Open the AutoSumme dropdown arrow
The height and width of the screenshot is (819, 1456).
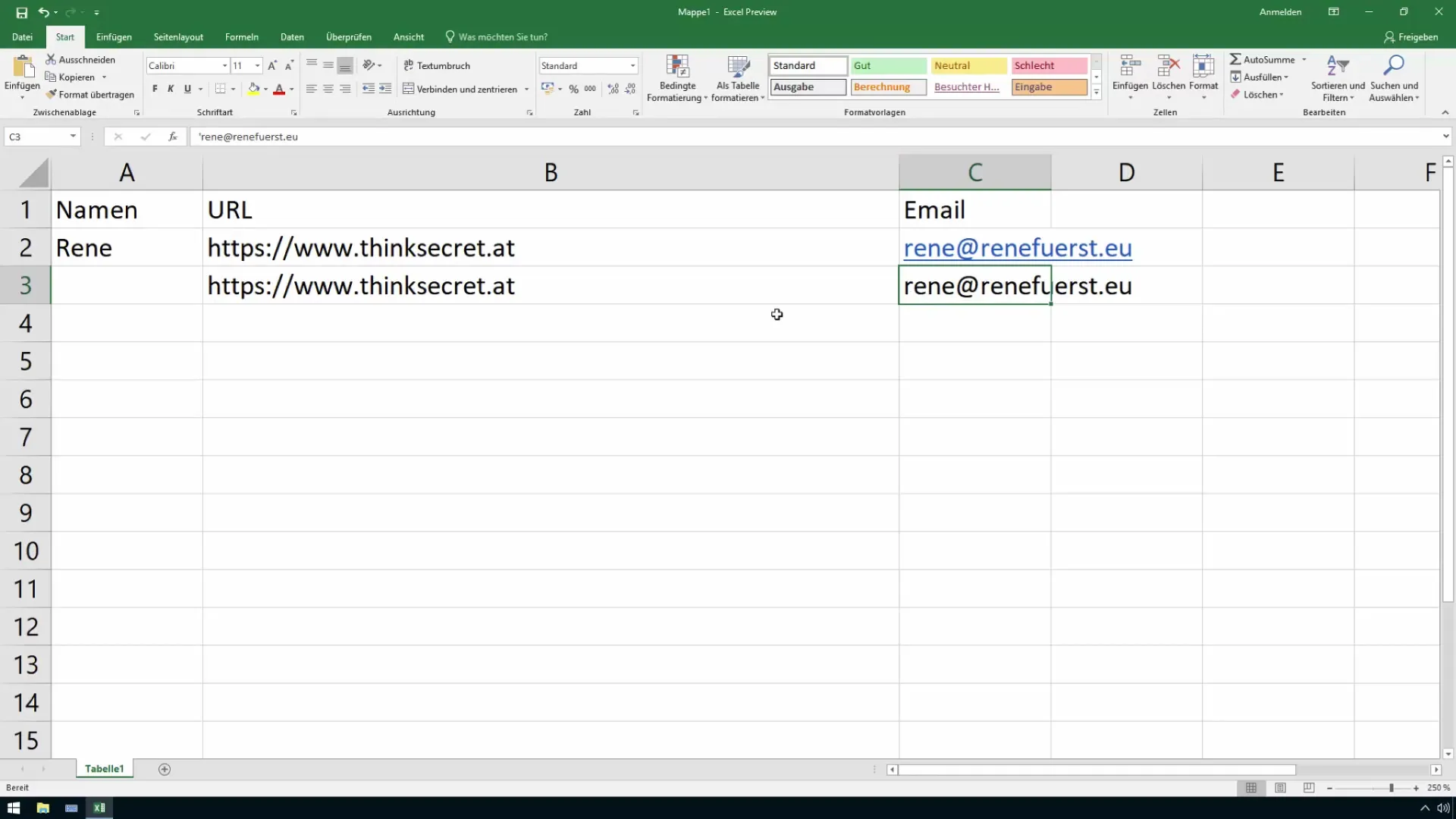[1304, 59]
